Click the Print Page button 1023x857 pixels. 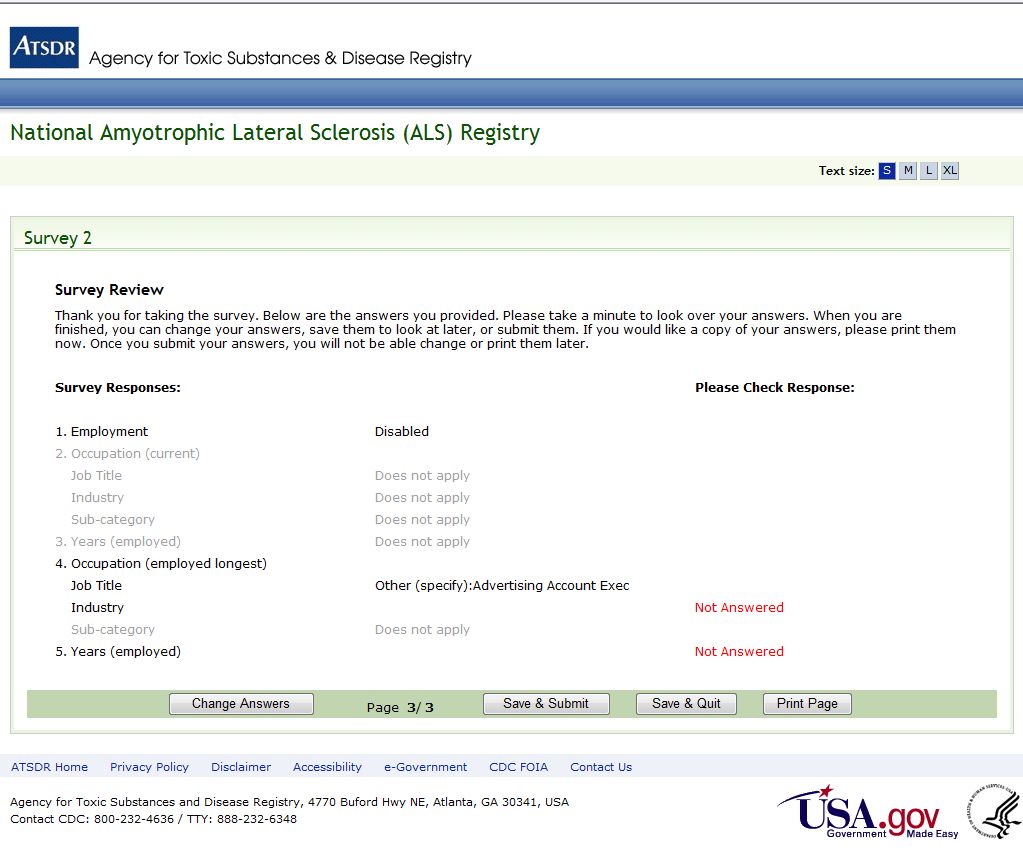coord(807,704)
